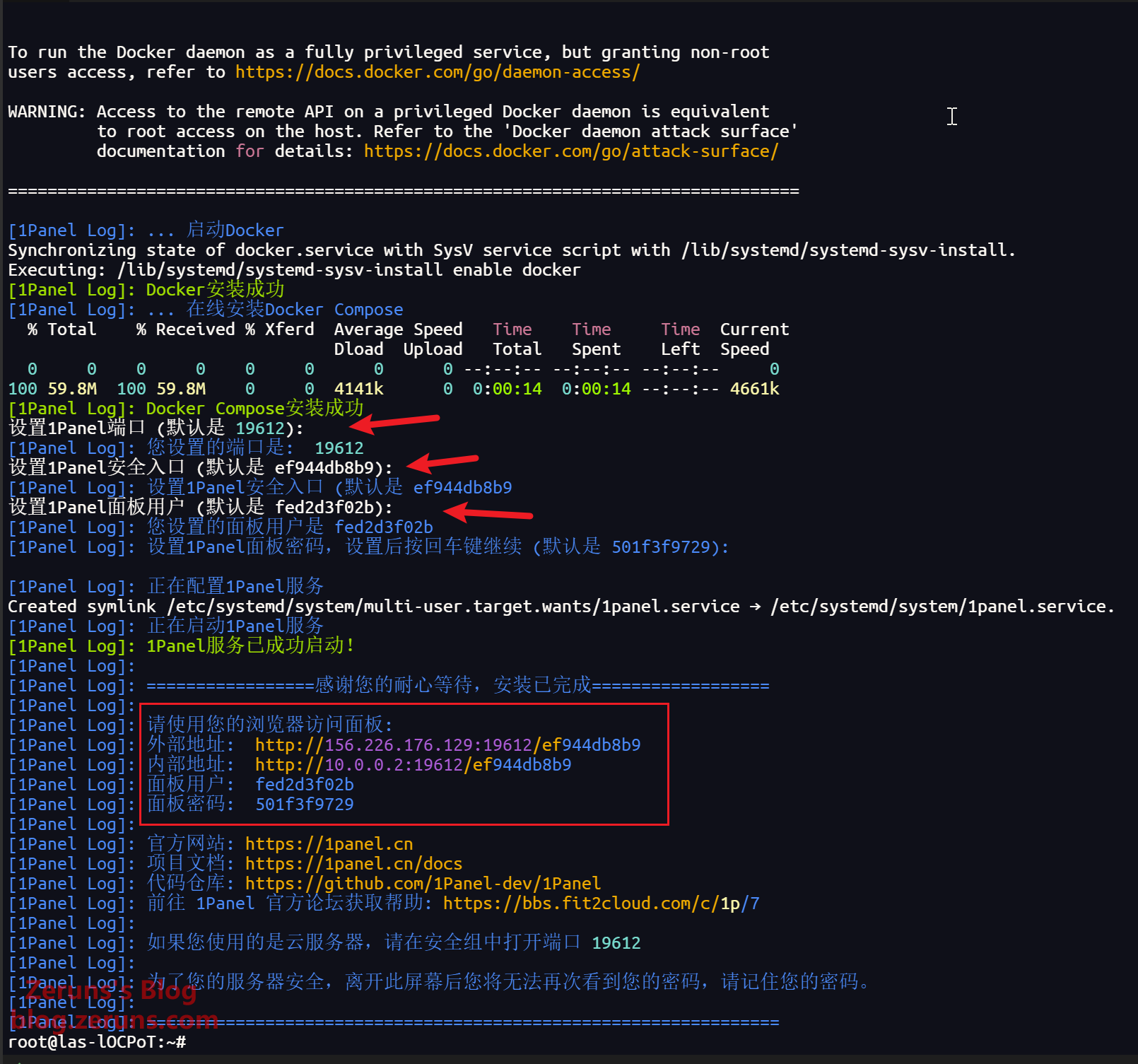The height and width of the screenshot is (1064, 1138).
Task: Open the GitHub 1Panel-dev/1Panel repository link
Action: [423, 884]
